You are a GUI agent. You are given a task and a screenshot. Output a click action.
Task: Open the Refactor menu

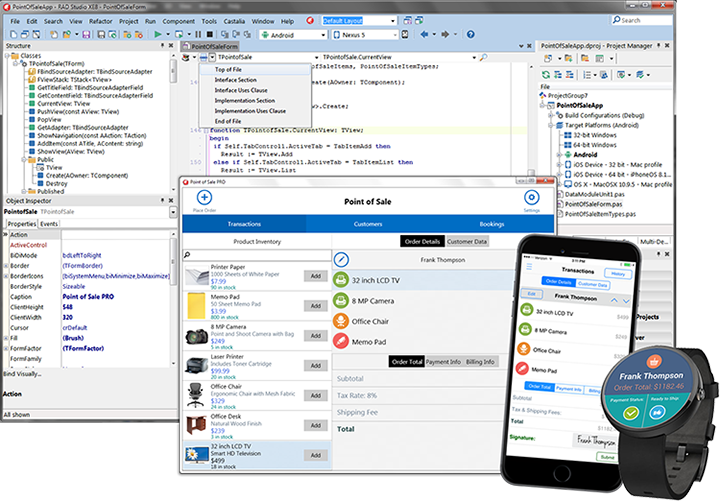pyautogui.click(x=101, y=21)
